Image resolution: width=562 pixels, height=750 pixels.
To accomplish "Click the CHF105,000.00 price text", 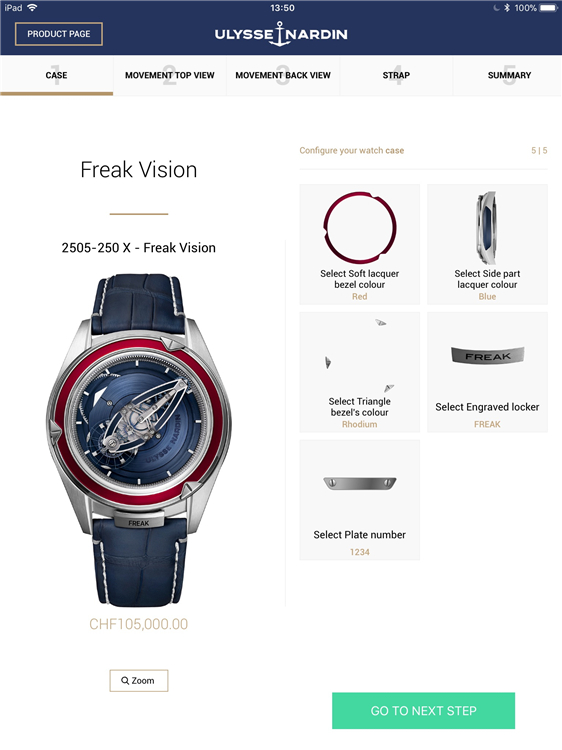I will pyautogui.click(x=139, y=624).
